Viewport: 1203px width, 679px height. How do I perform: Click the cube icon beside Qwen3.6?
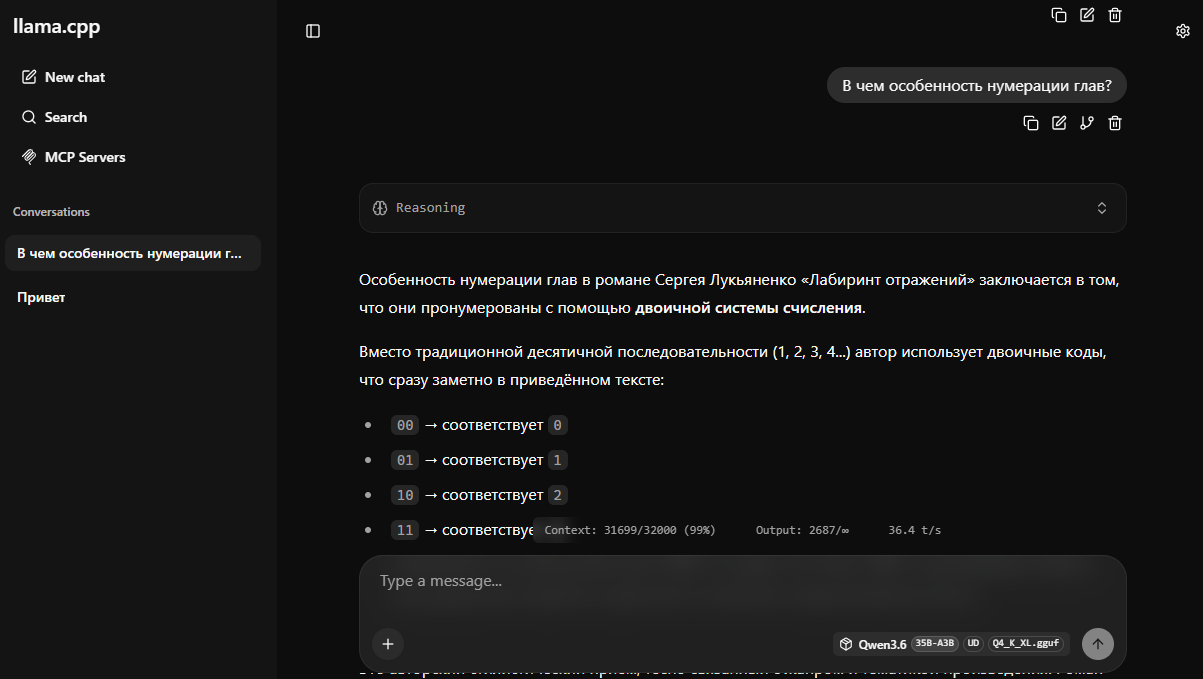coord(846,644)
